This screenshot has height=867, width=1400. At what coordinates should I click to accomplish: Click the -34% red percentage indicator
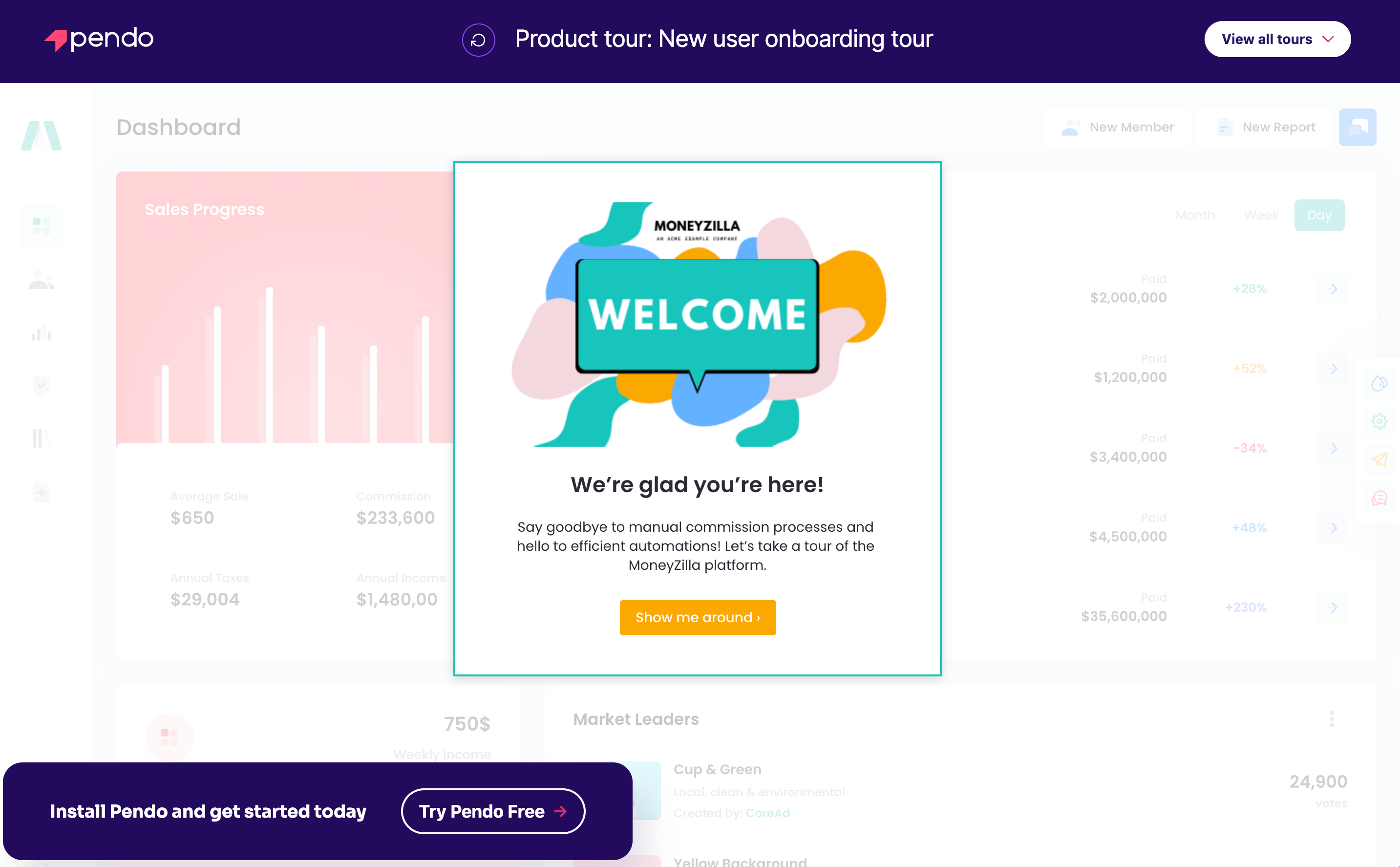click(x=1249, y=448)
